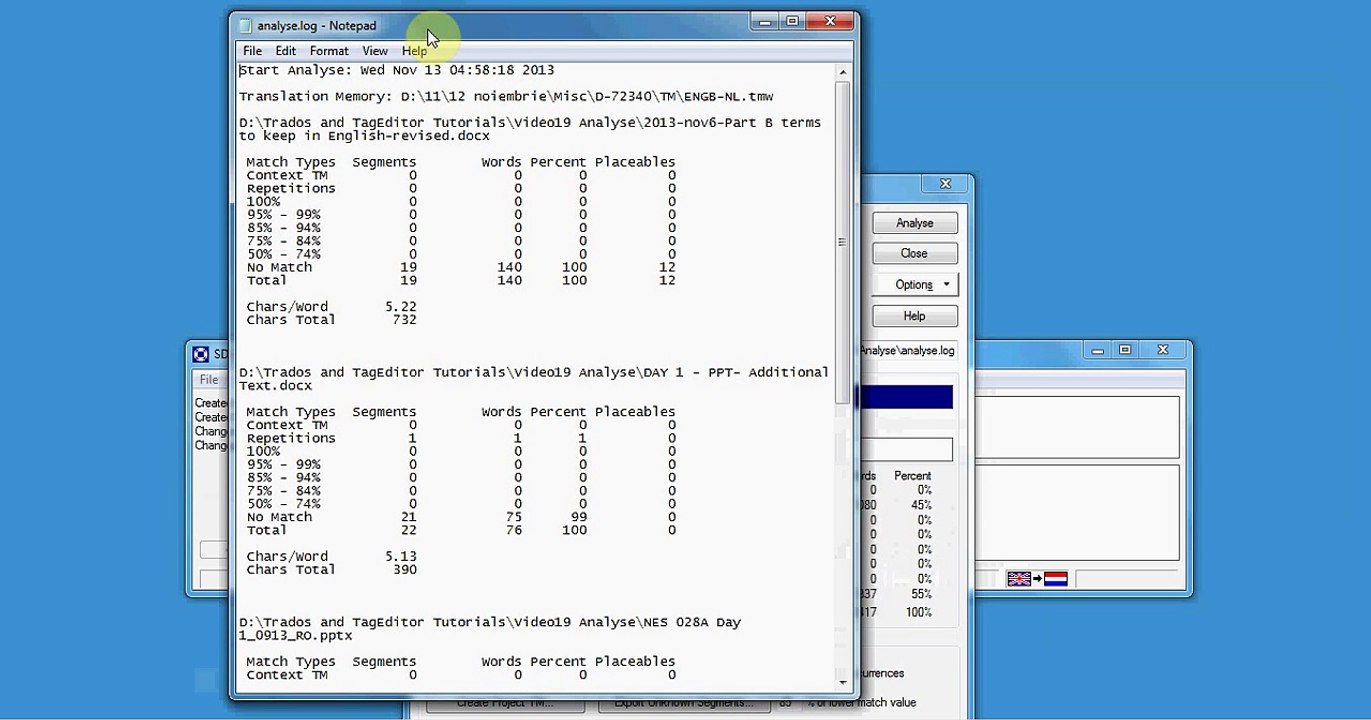This screenshot has height=720, width=1371.
Task: Click the SDL Trados Workbench title icon
Action: pyautogui.click(x=201, y=354)
